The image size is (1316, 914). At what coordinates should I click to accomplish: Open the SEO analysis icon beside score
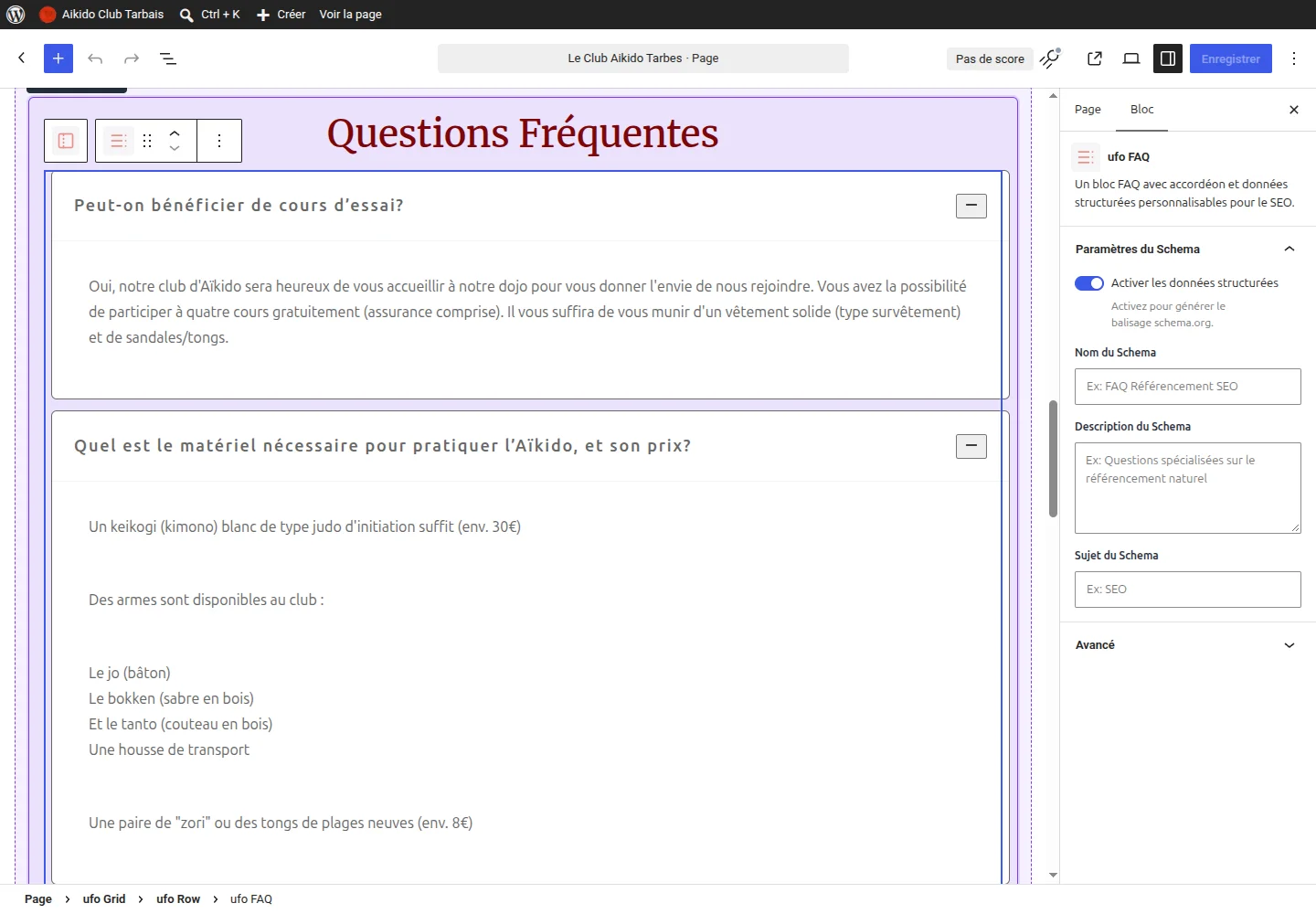tap(1051, 58)
